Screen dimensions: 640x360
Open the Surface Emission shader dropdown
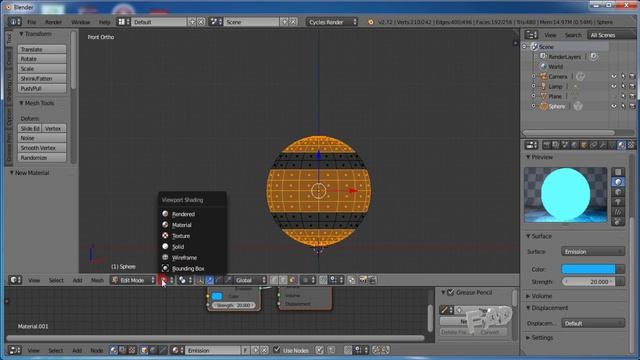[593, 252]
